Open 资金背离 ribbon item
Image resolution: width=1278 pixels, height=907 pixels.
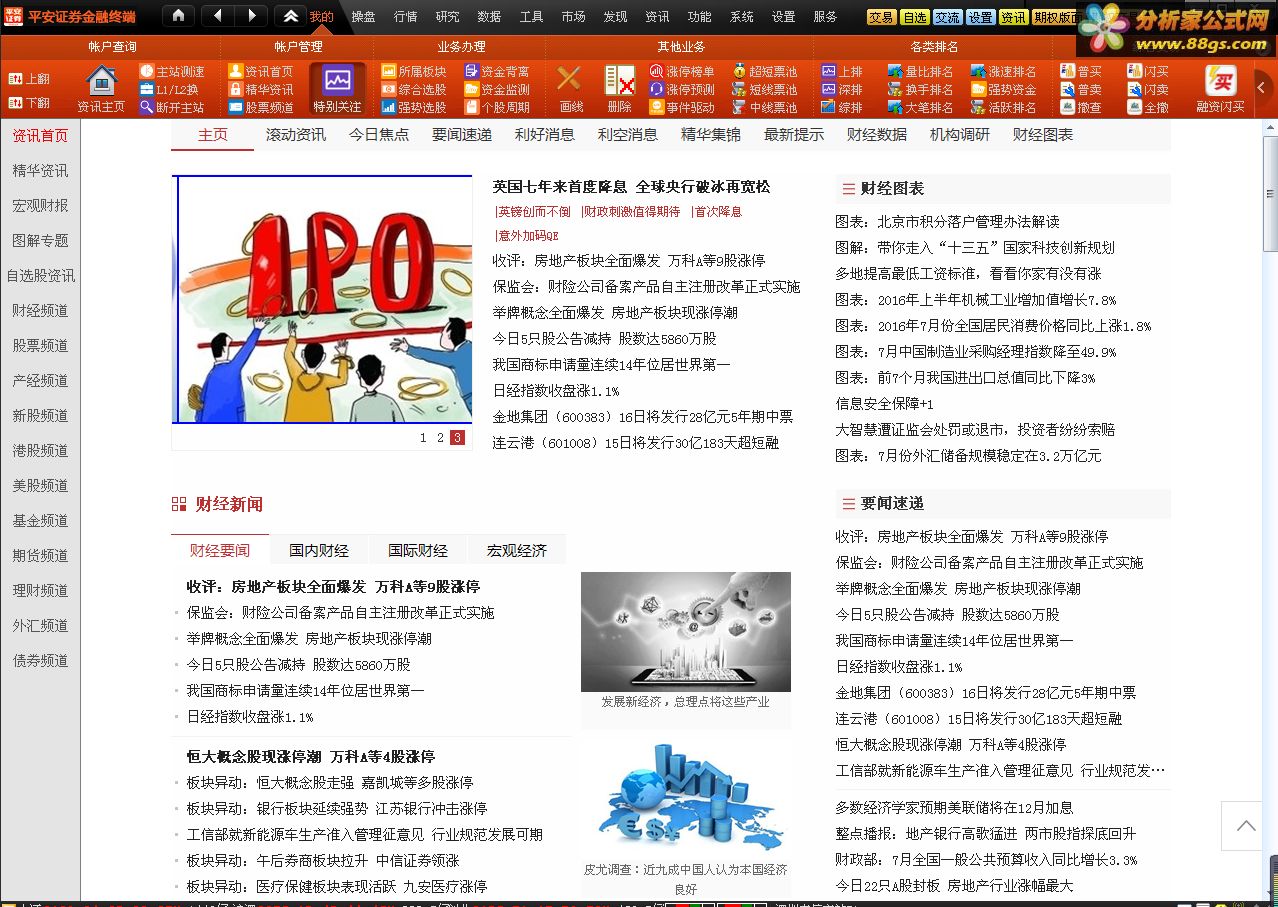click(x=497, y=71)
